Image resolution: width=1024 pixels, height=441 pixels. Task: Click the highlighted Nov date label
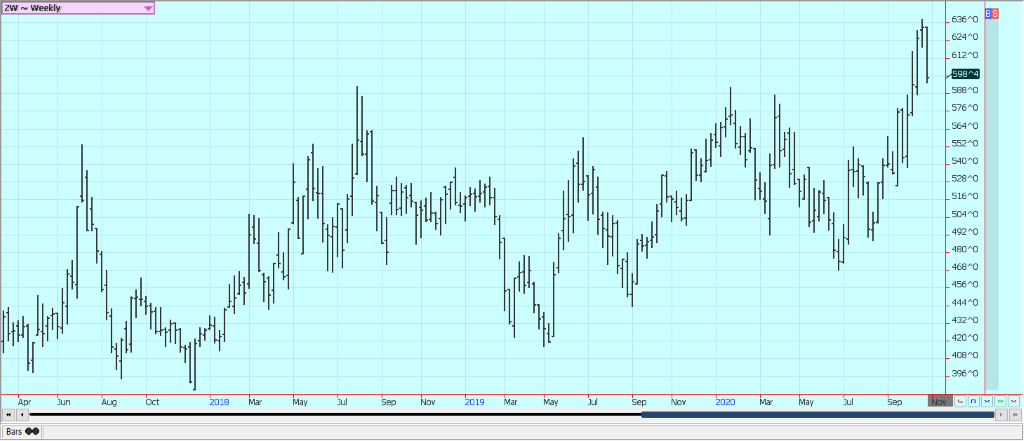pyautogui.click(x=939, y=402)
